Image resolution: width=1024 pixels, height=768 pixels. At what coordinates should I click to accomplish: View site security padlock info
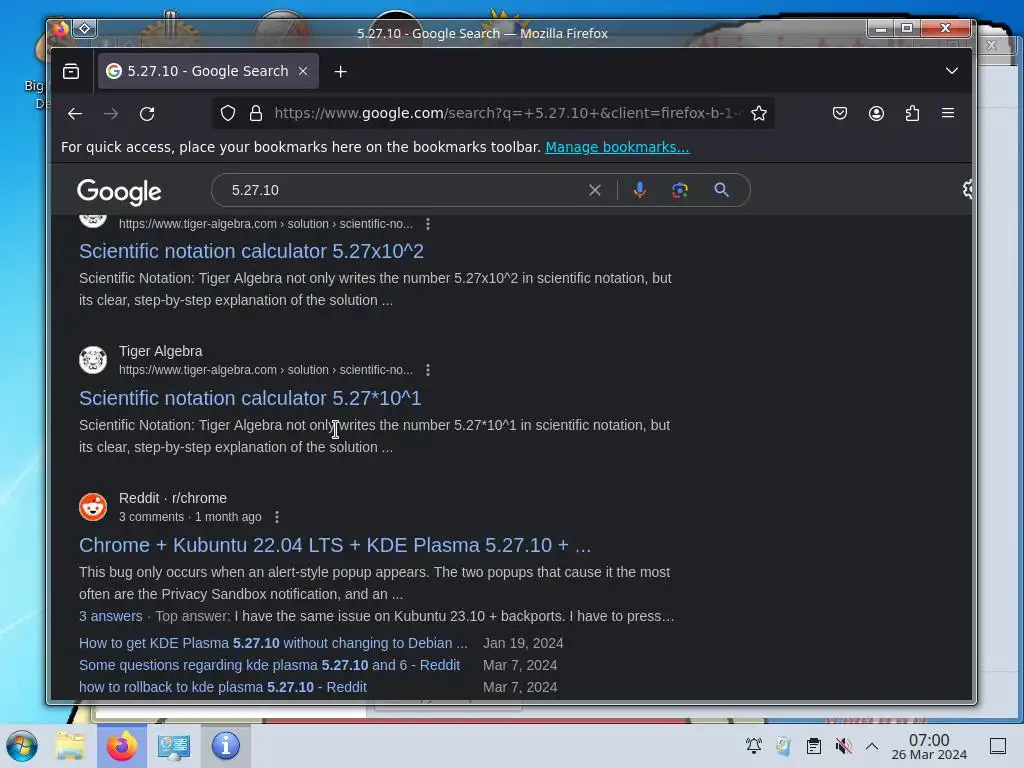pos(256,114)
